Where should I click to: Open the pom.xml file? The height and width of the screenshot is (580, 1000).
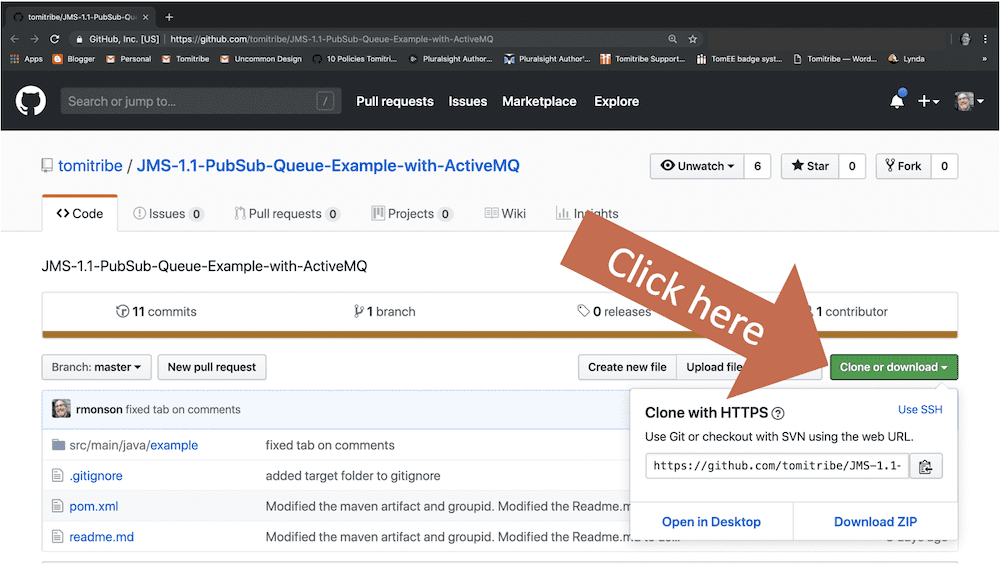coord(93,507)
